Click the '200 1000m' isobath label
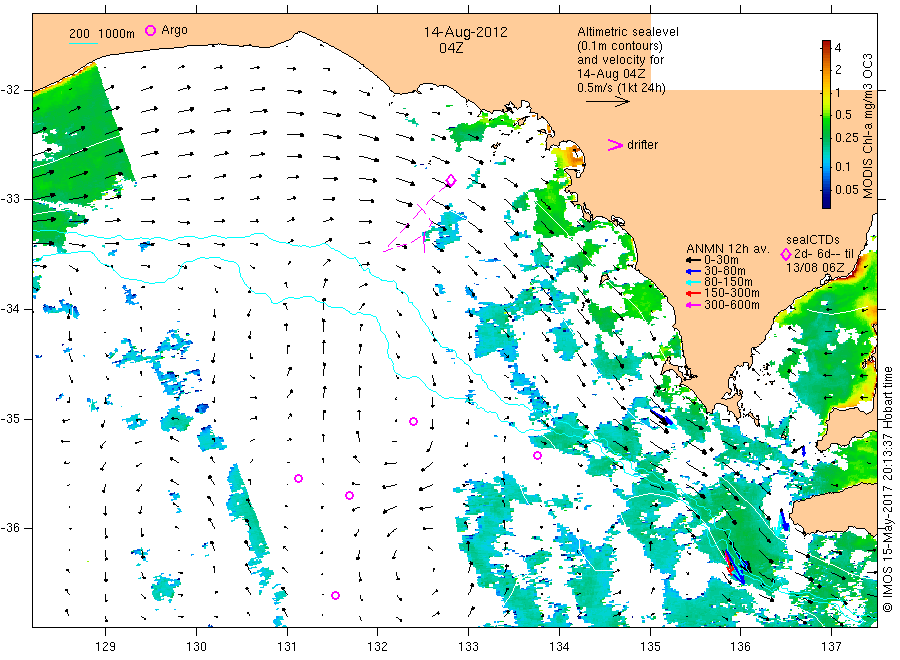This screenshot has width=900, height=660. 102,33
